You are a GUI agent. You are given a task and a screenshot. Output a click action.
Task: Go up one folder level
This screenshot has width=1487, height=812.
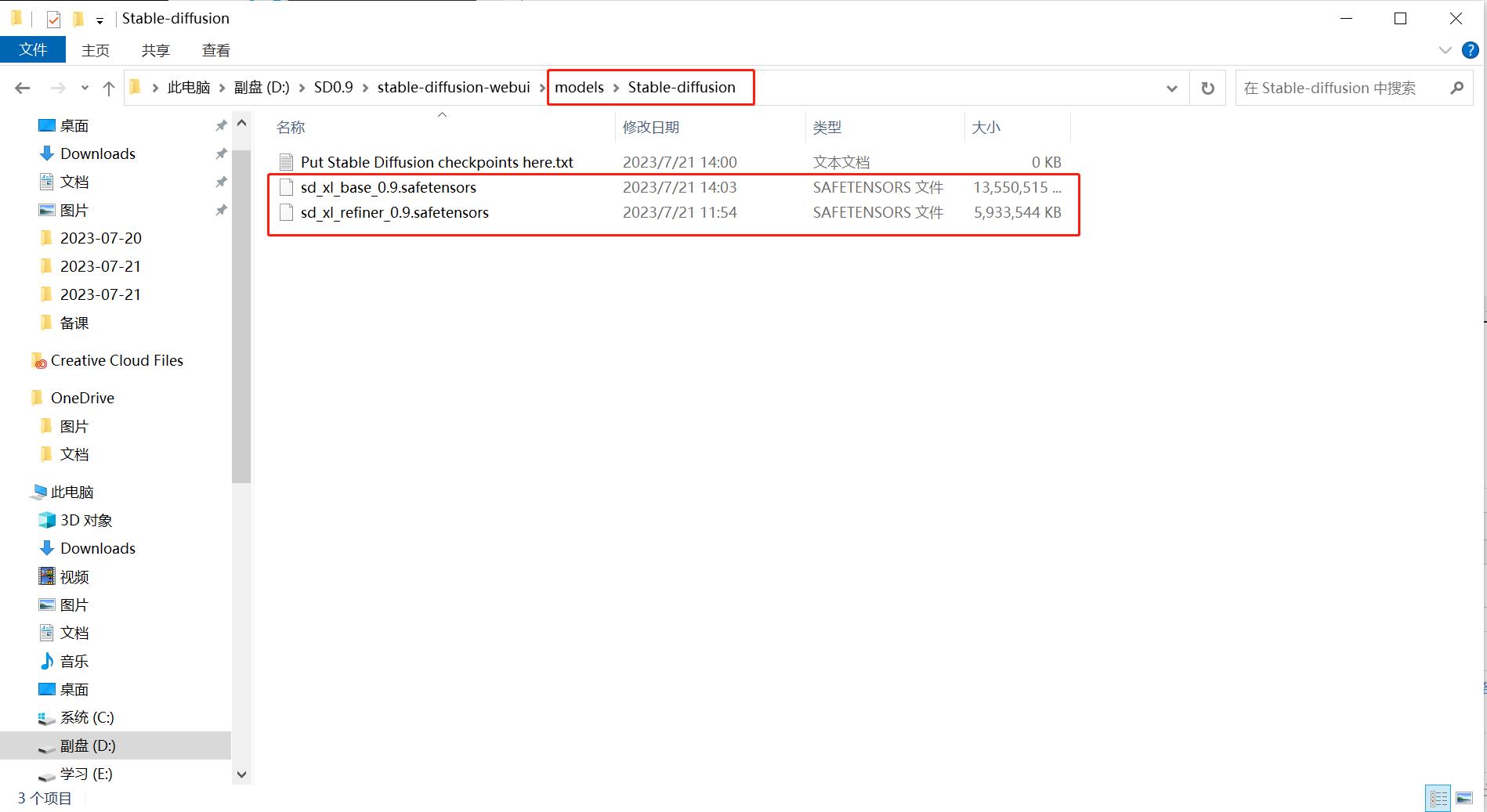coord(109,88)
